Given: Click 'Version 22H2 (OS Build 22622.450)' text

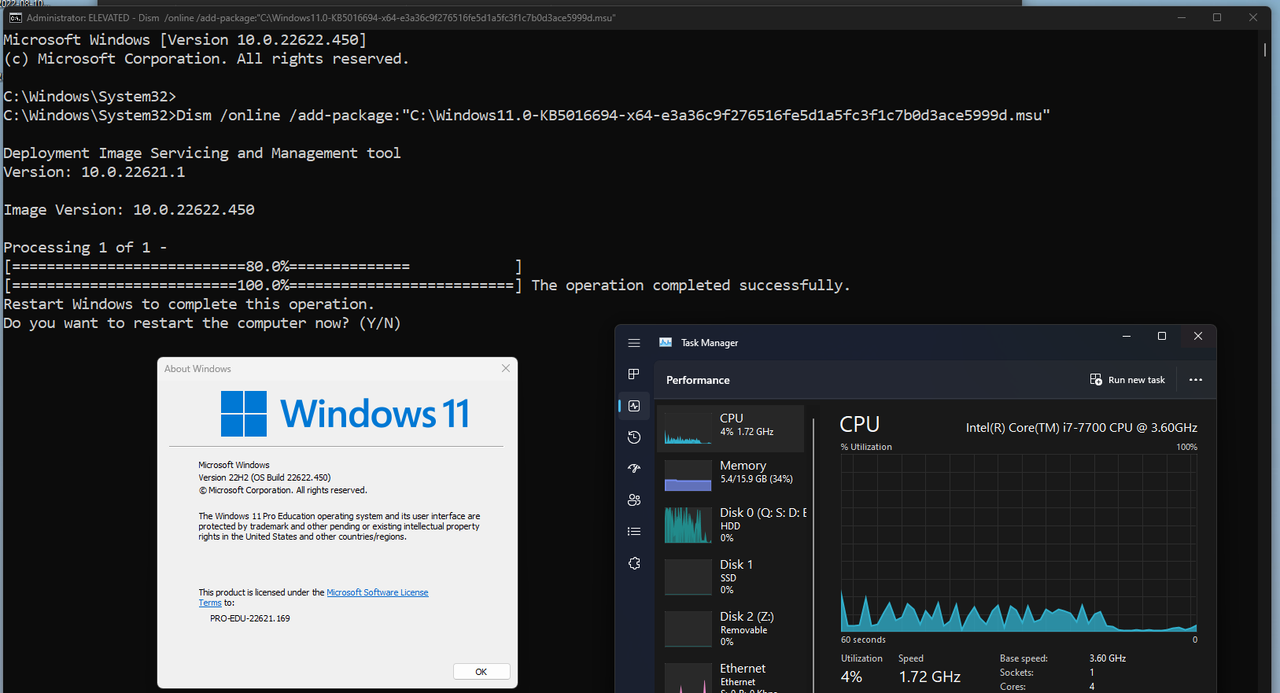Looking at the screenshot, I should [x=264, y=478].
